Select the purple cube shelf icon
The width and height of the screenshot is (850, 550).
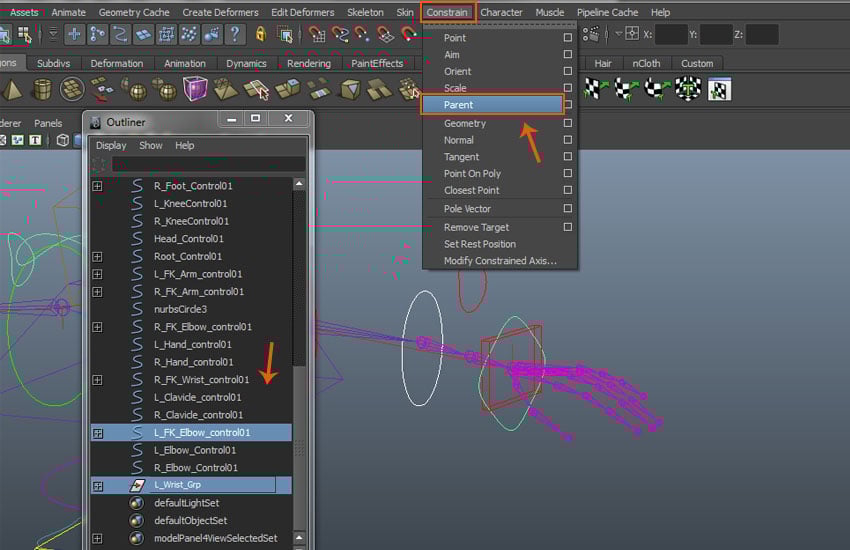click(195, 90)
